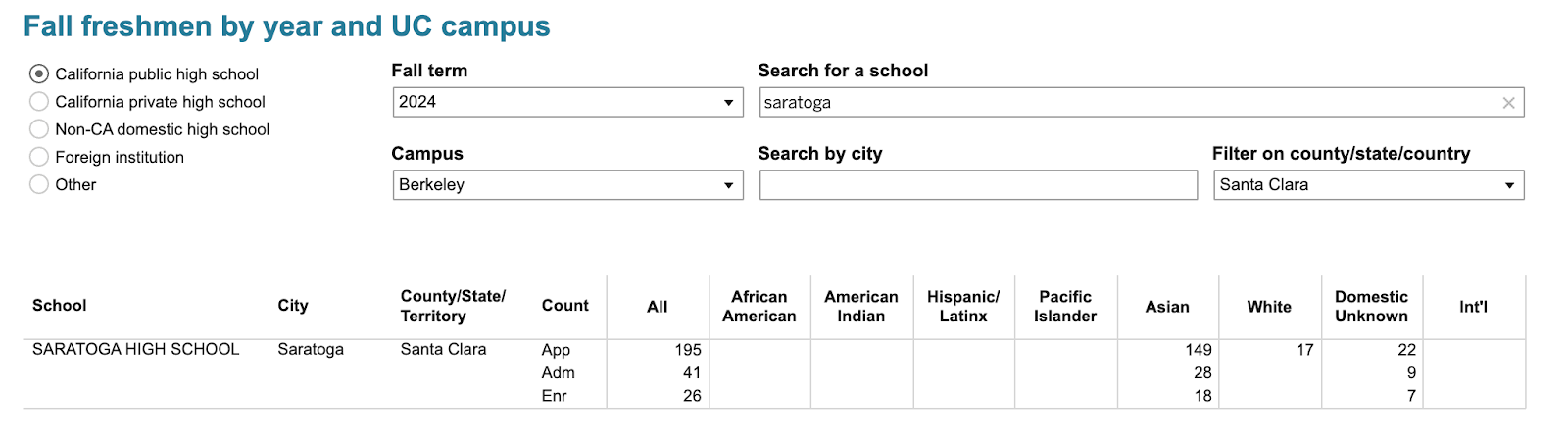Viewport: 1568px width, 439px height.
Task: Select California public high school option
Action: [39, 74]
